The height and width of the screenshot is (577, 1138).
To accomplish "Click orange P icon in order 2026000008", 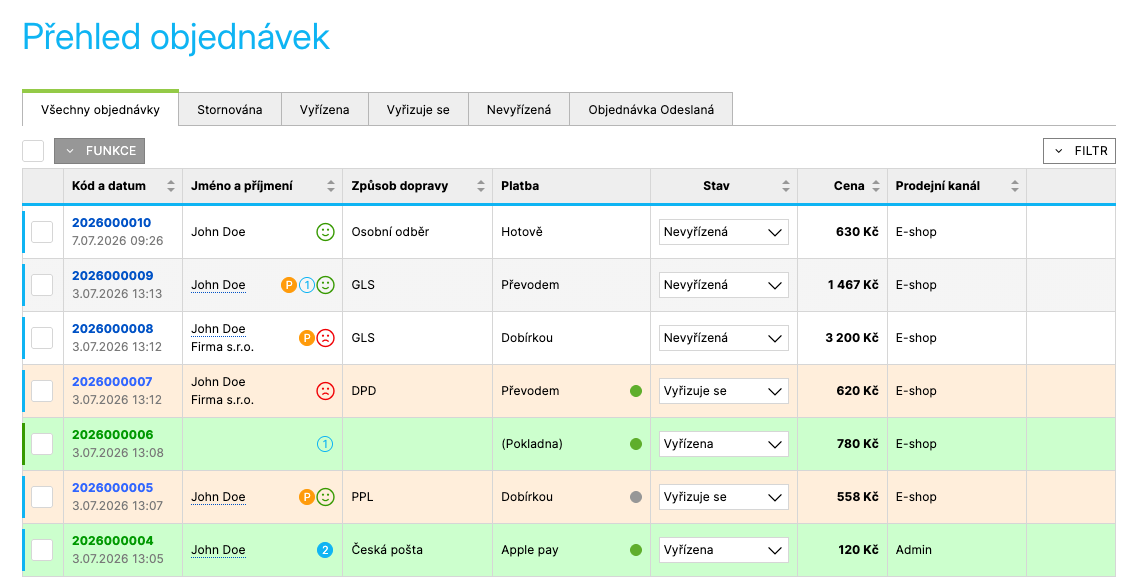I will [x=307, y=337].
